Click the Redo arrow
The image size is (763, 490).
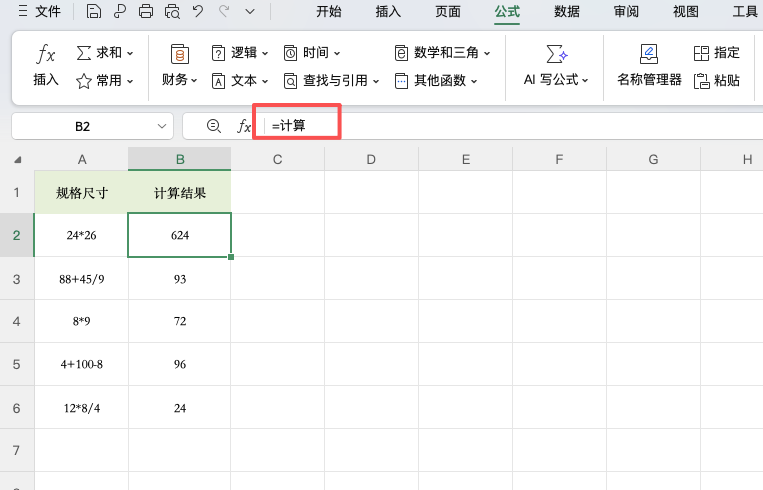(224, 11)
